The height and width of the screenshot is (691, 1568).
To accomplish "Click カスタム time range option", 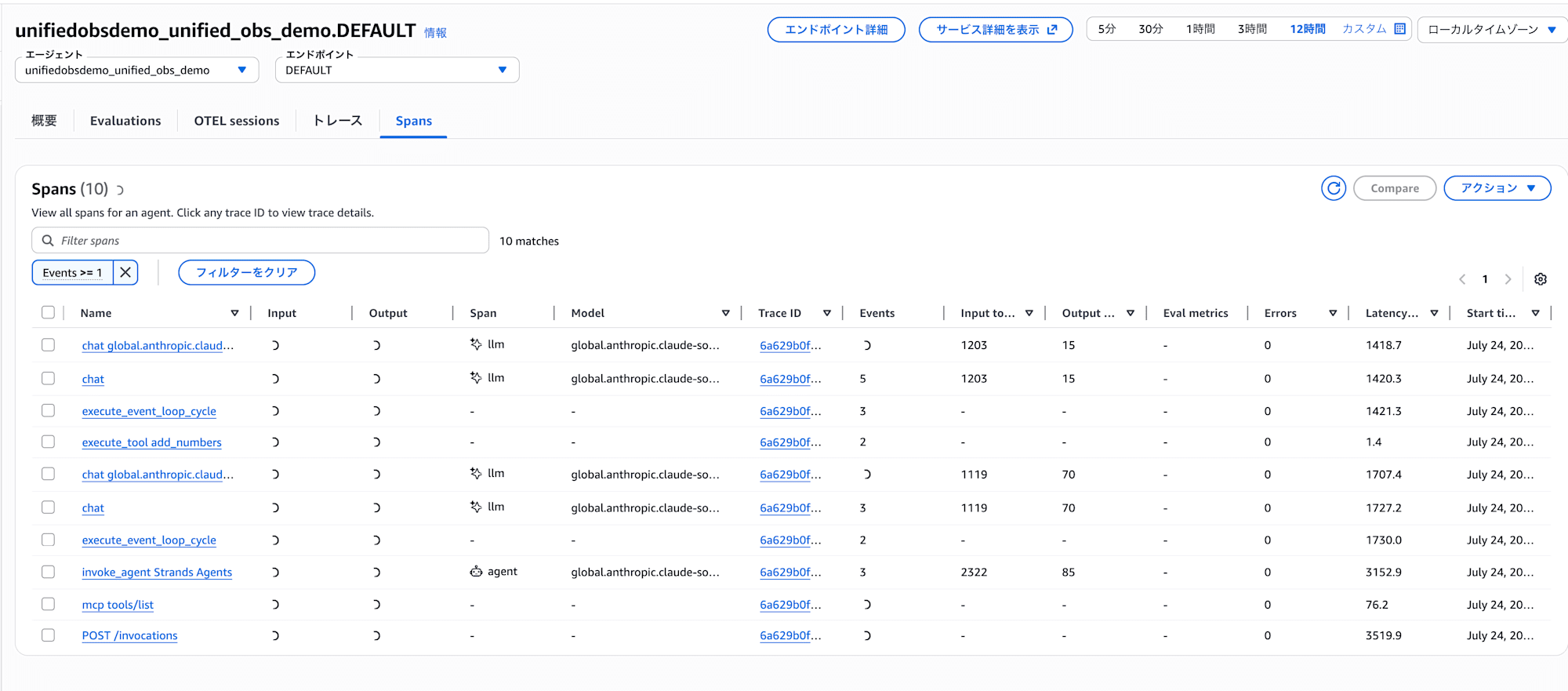I will [1364, 29].
